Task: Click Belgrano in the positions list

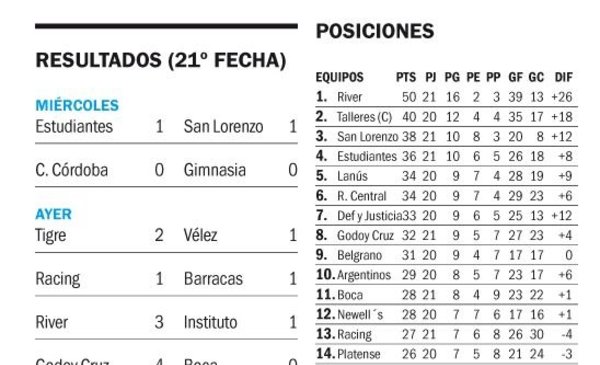Action: click(359, 255)
